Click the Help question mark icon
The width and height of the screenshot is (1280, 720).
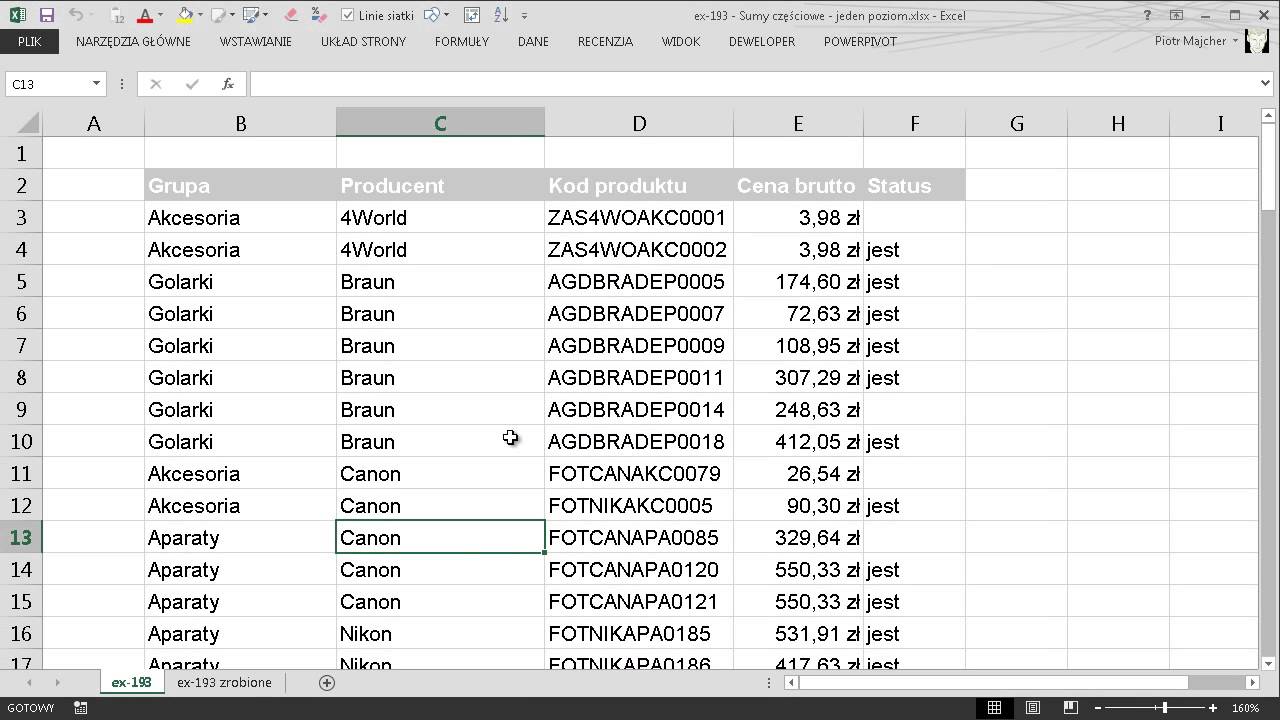pyautogui.click(x=1147, y=15)
